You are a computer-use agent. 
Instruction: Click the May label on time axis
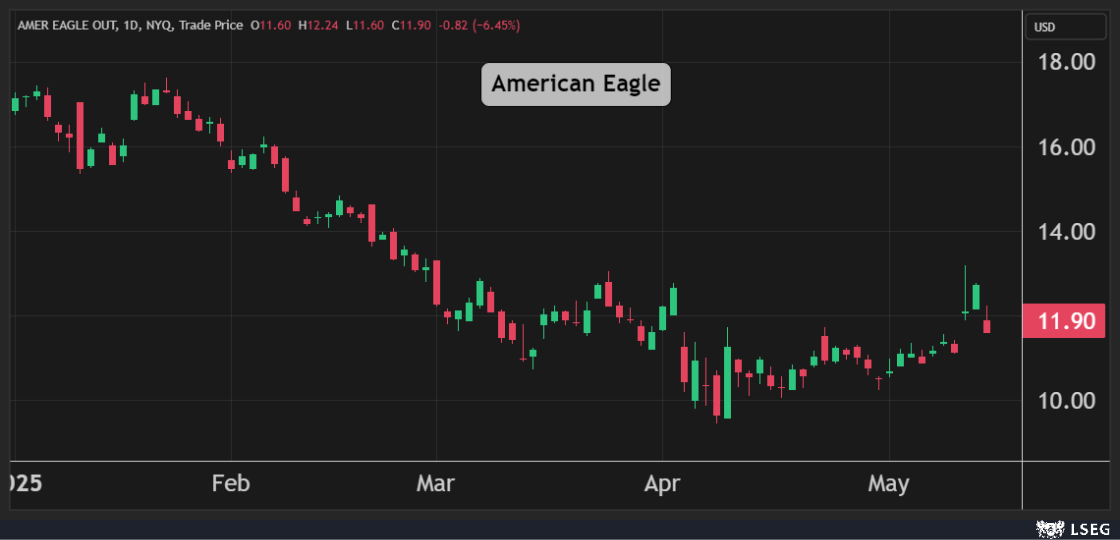click(x=888, y=485)
